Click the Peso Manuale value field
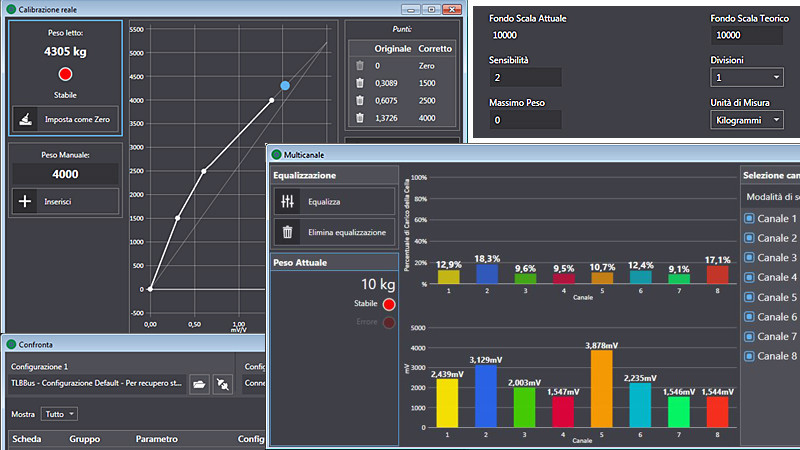 (x=64, y=173)
